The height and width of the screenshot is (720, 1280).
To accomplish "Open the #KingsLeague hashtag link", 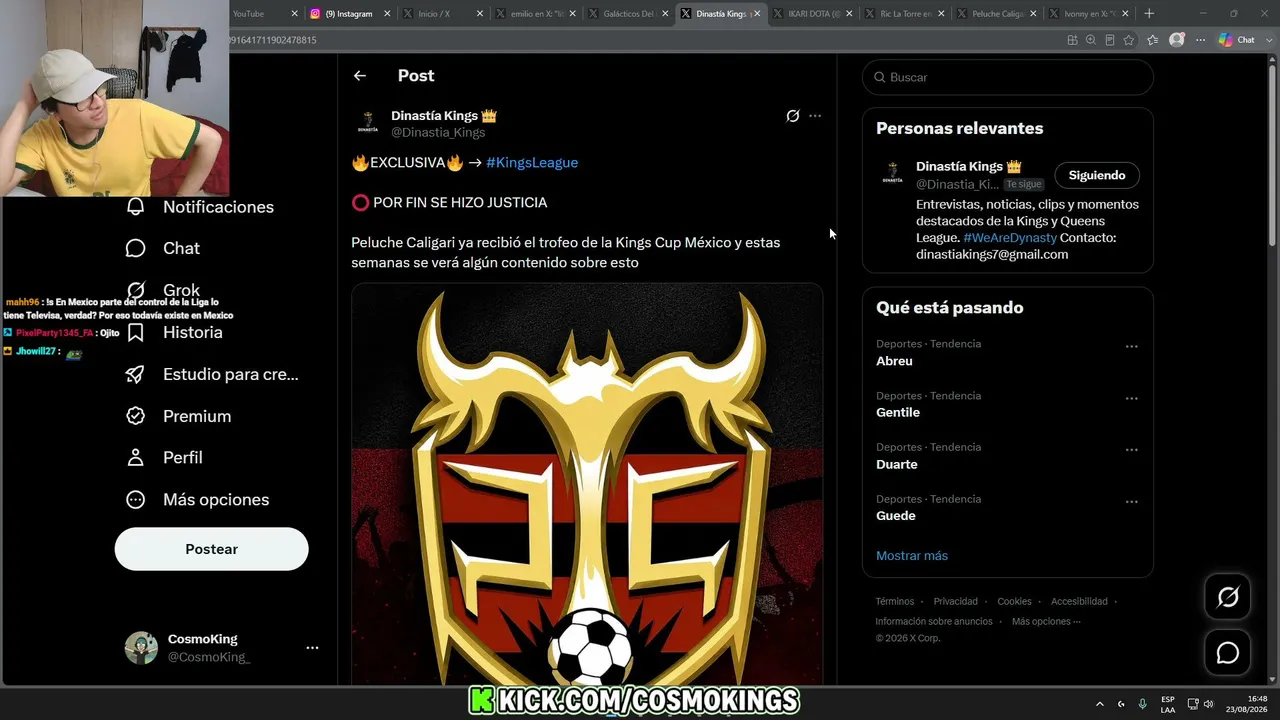I will pos(532,162).
